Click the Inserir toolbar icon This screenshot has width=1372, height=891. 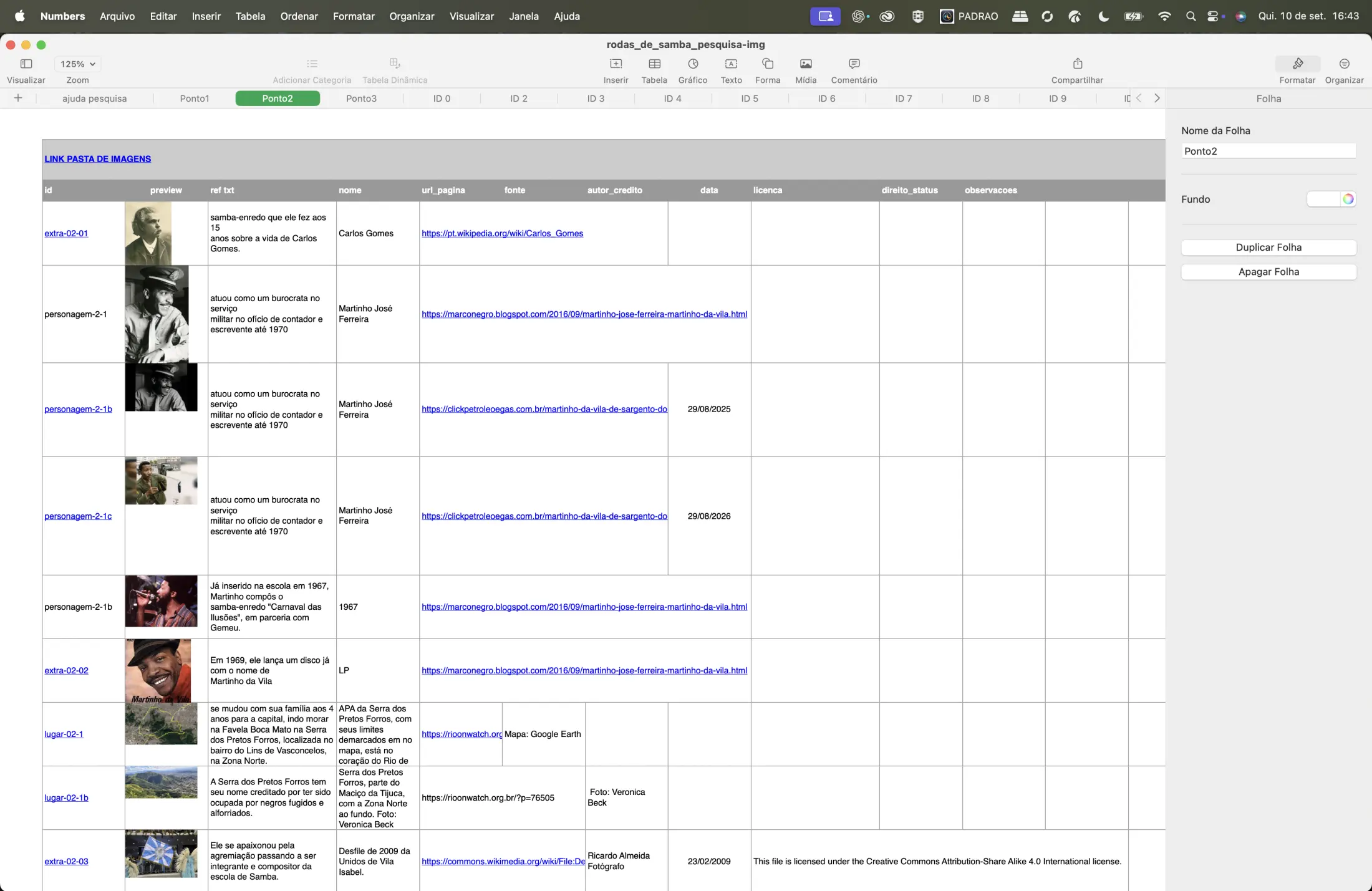point(616,64)
